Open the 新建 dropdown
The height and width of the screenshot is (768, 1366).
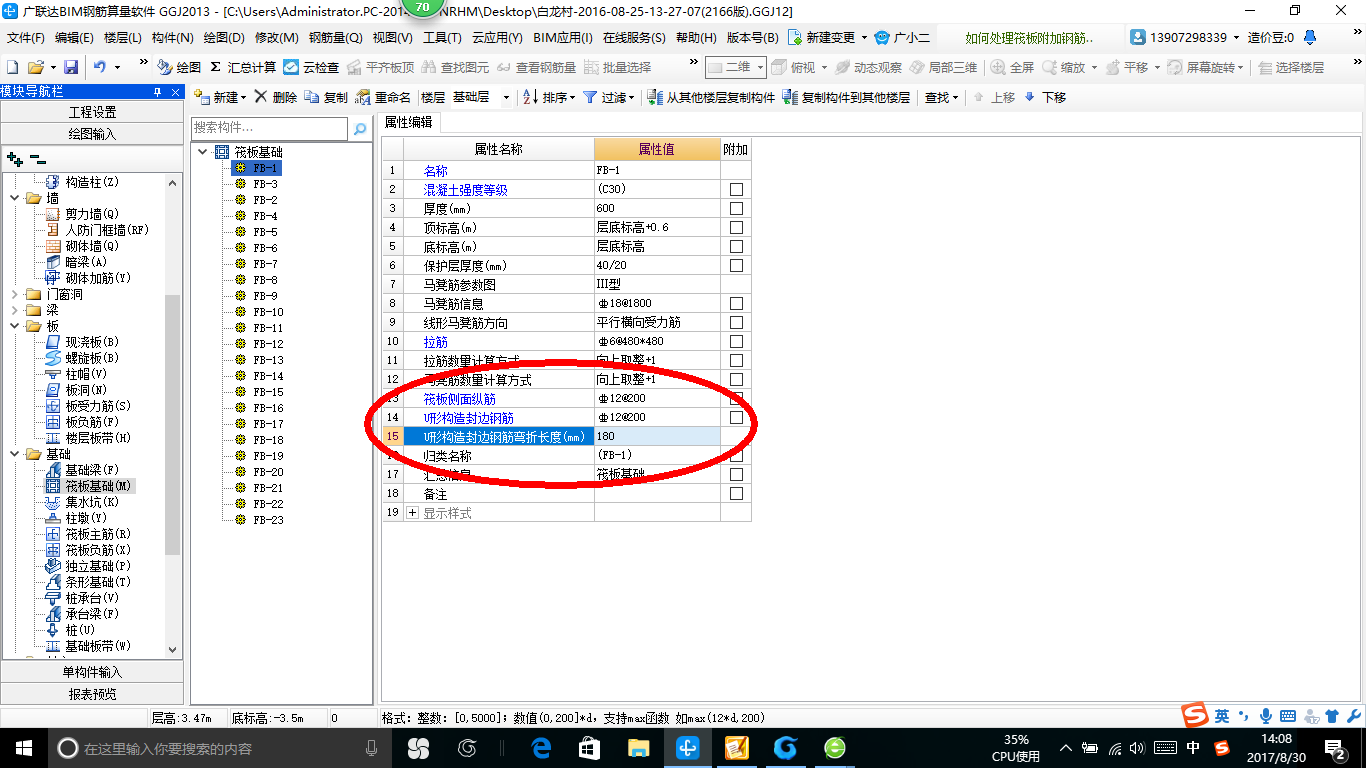[x=219, y=97]
